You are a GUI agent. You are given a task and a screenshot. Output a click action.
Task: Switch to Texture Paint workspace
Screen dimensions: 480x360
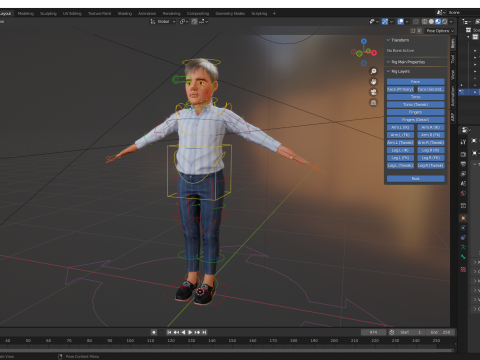99,13
